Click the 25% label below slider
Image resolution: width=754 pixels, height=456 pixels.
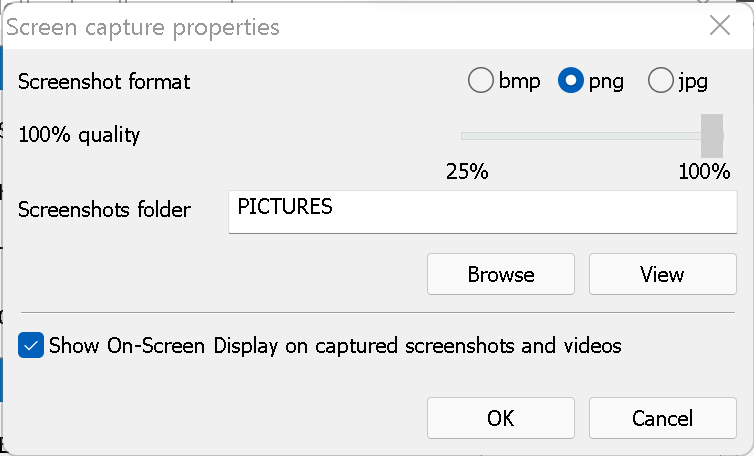tap(466, 171)
